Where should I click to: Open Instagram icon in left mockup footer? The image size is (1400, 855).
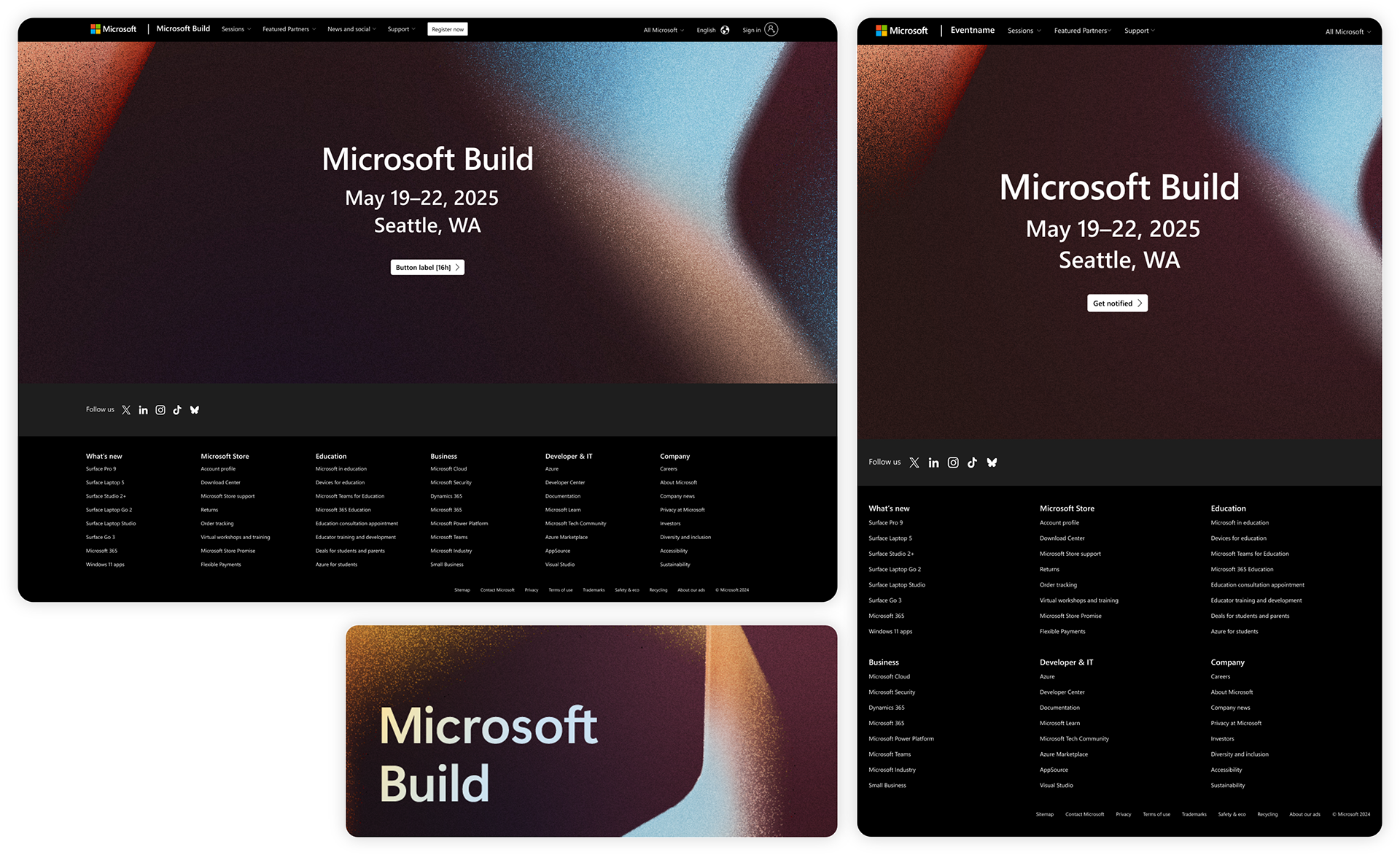(x=160, y=410)
